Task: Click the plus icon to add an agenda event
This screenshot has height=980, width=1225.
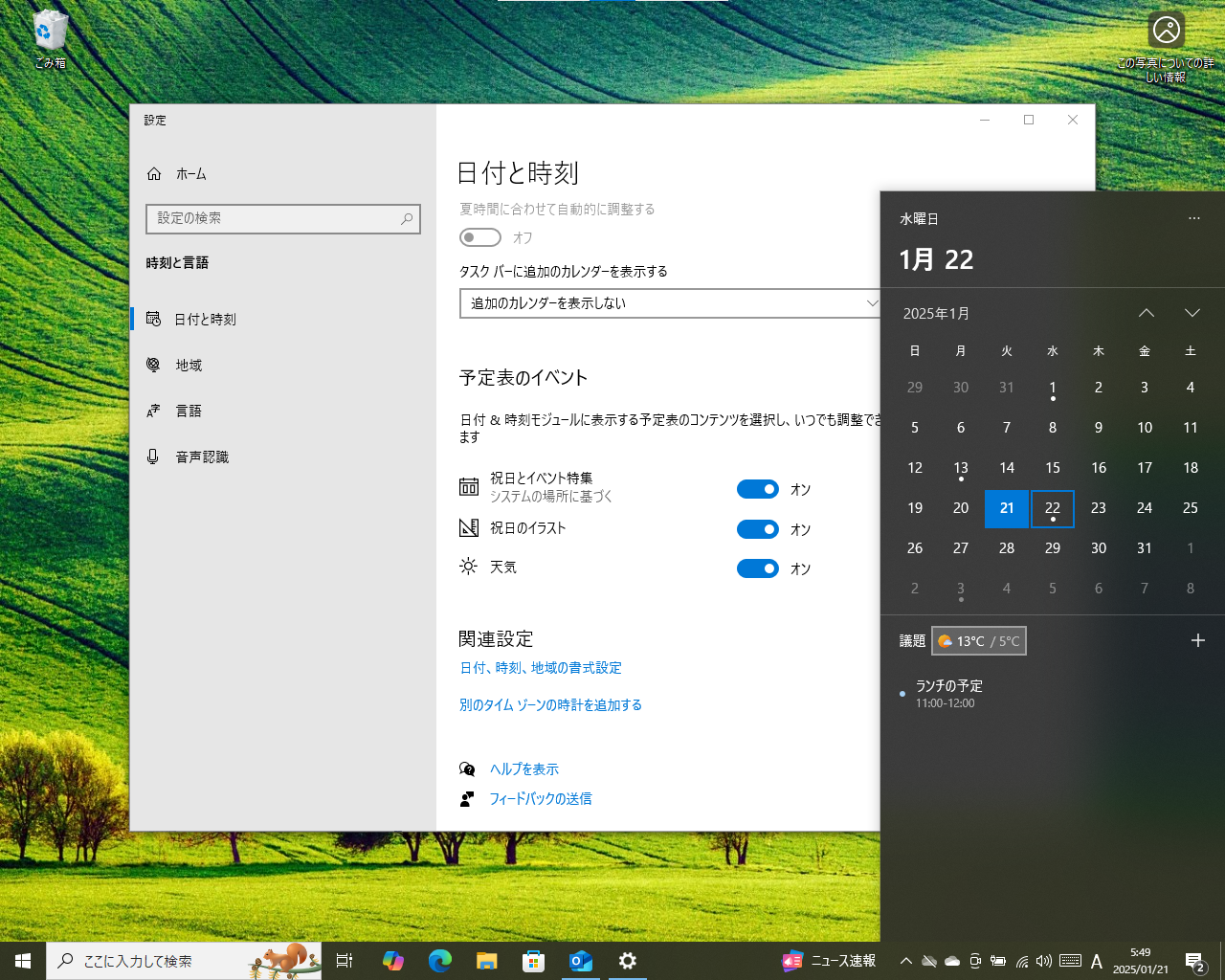Action: [1197, 640]
